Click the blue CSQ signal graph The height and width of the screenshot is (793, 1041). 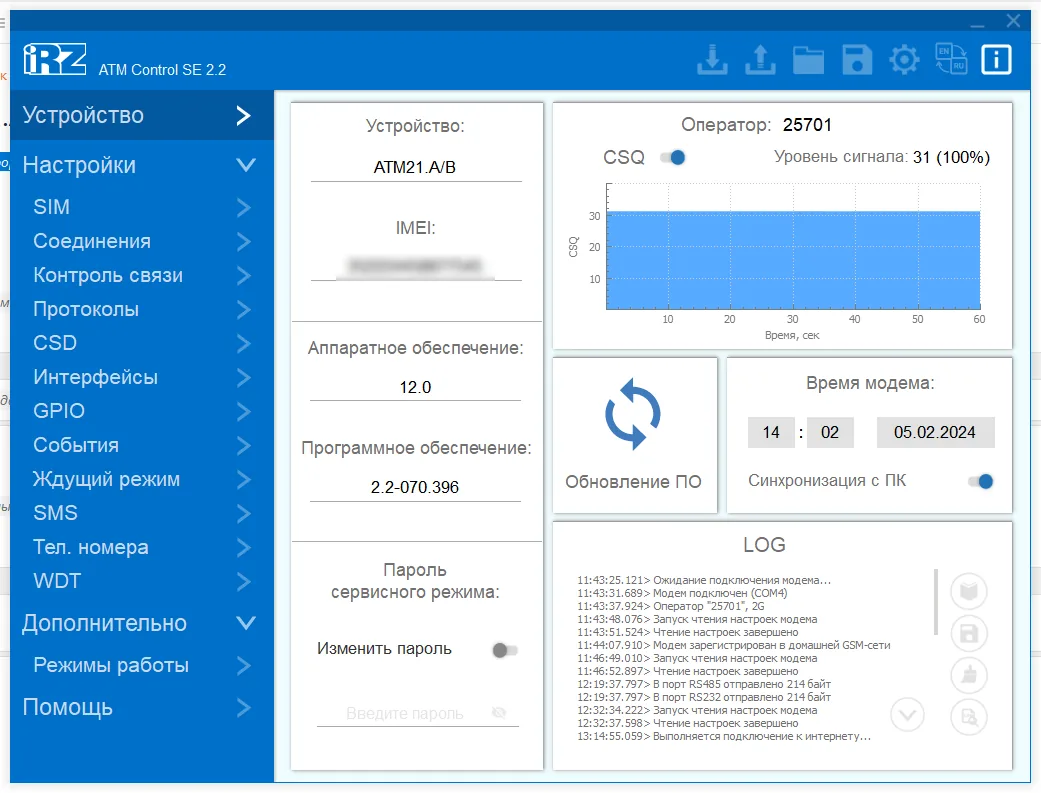point(793,260)
